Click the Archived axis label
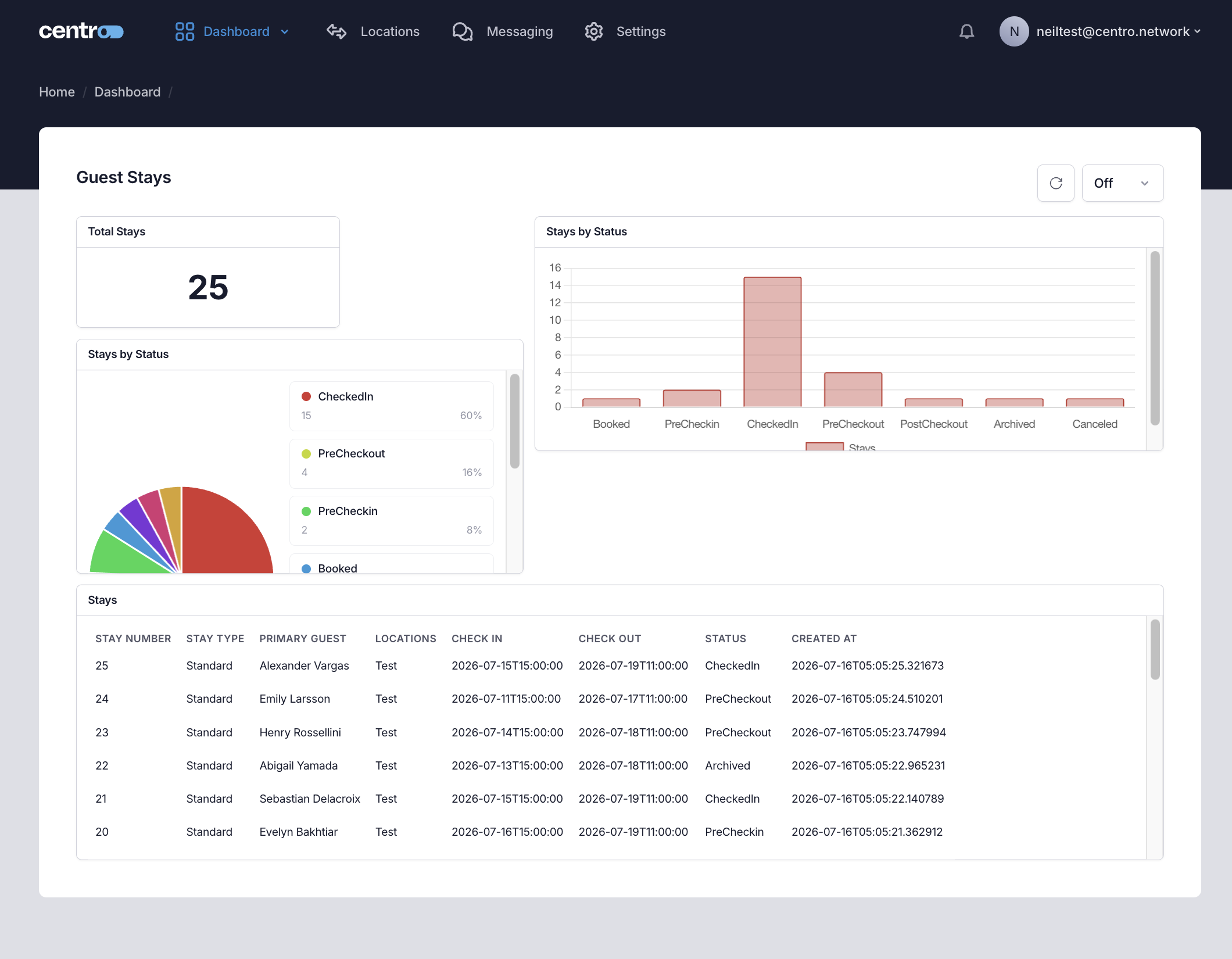This screenshot has height=959, width=1232. pyautogui.click(x=1014, y=424)
